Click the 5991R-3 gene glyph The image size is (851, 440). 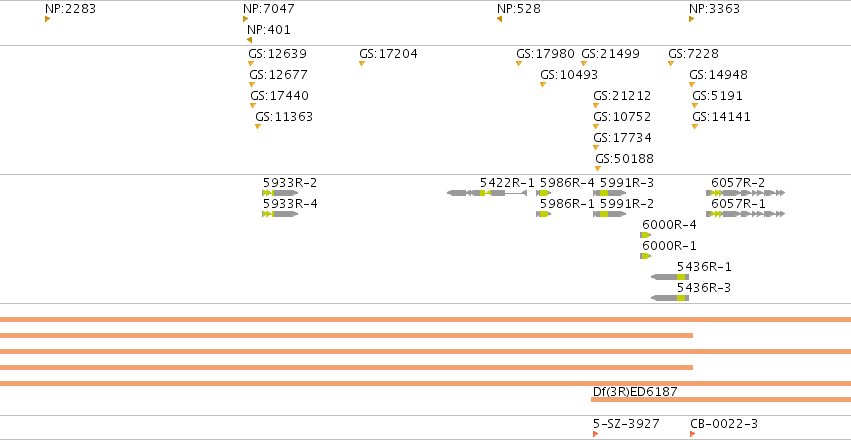pos(609,193)
